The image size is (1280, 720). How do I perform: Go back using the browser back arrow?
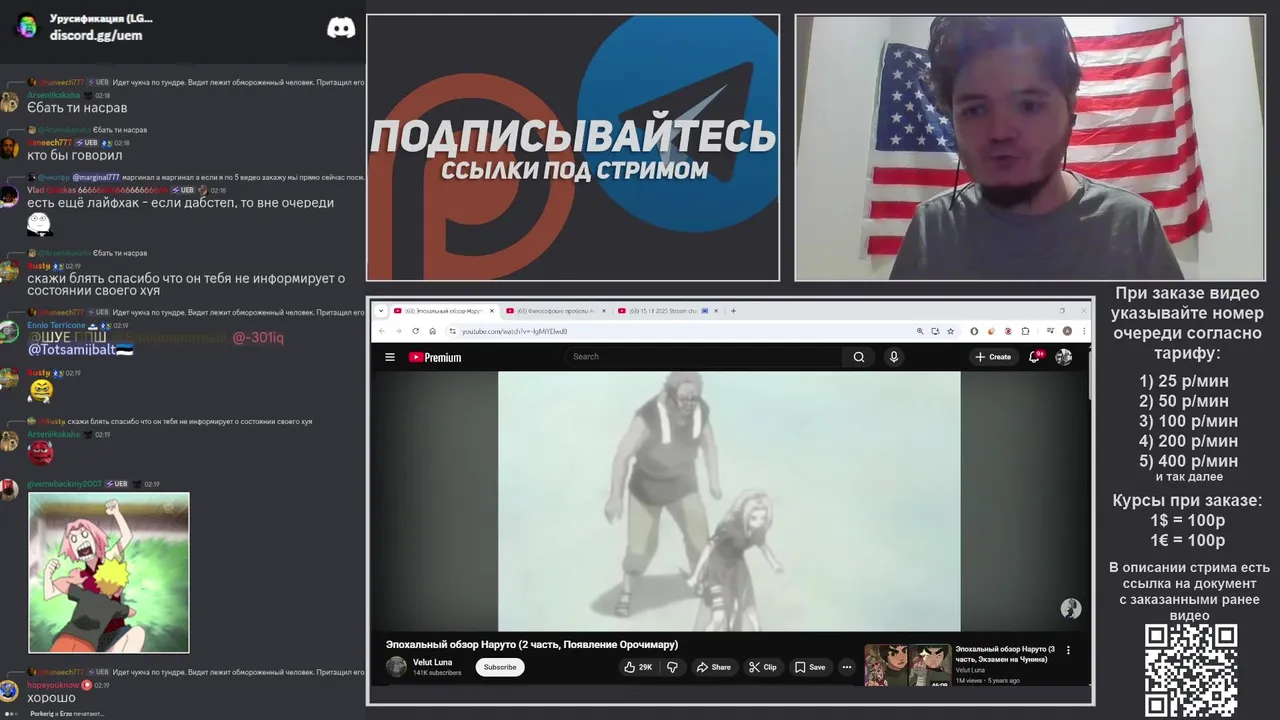point(381,331)
